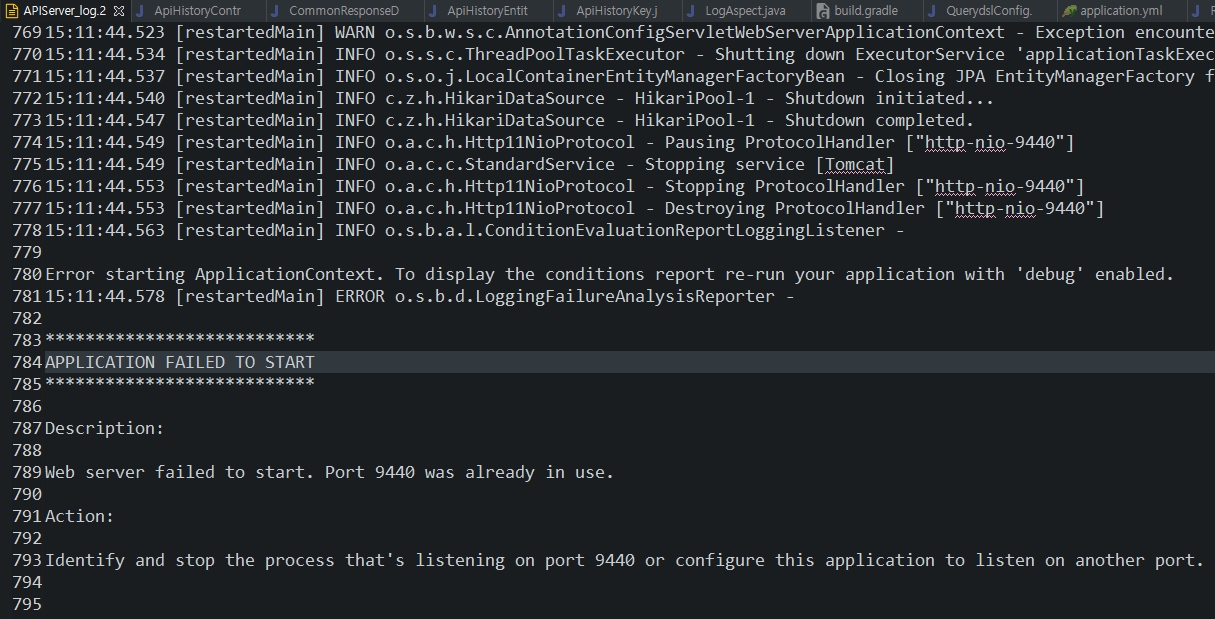1215x619 pixels.
Task: Click the partially visible last editor tab
Action: (x=1201, y=10)
